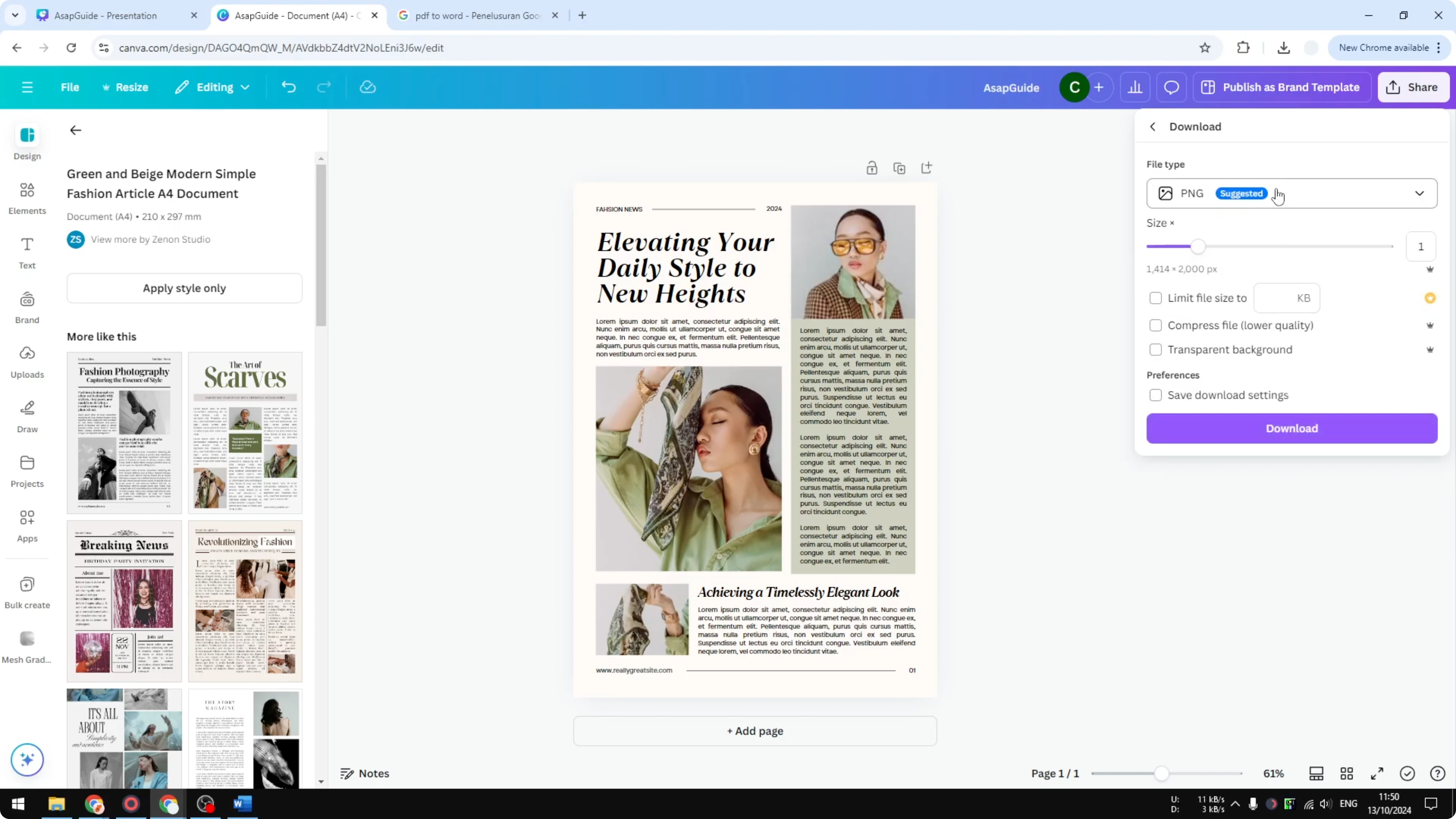Viewport: 1456px width, 819px height.
Task: Check Compress file (lower quality)
Action: (x=1155, y=326)
